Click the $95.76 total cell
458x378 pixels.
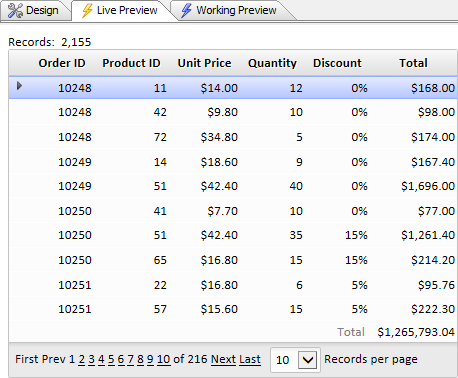pos(436,285)
